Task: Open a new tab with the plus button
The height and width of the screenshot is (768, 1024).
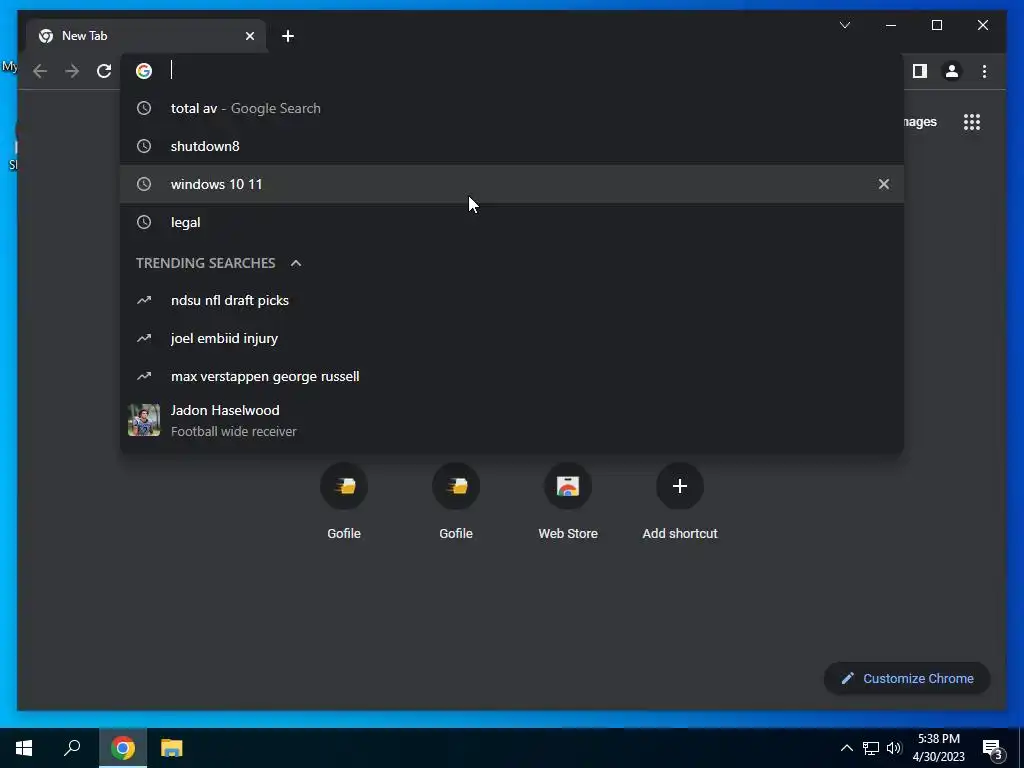Action: (x=288, y=36)
